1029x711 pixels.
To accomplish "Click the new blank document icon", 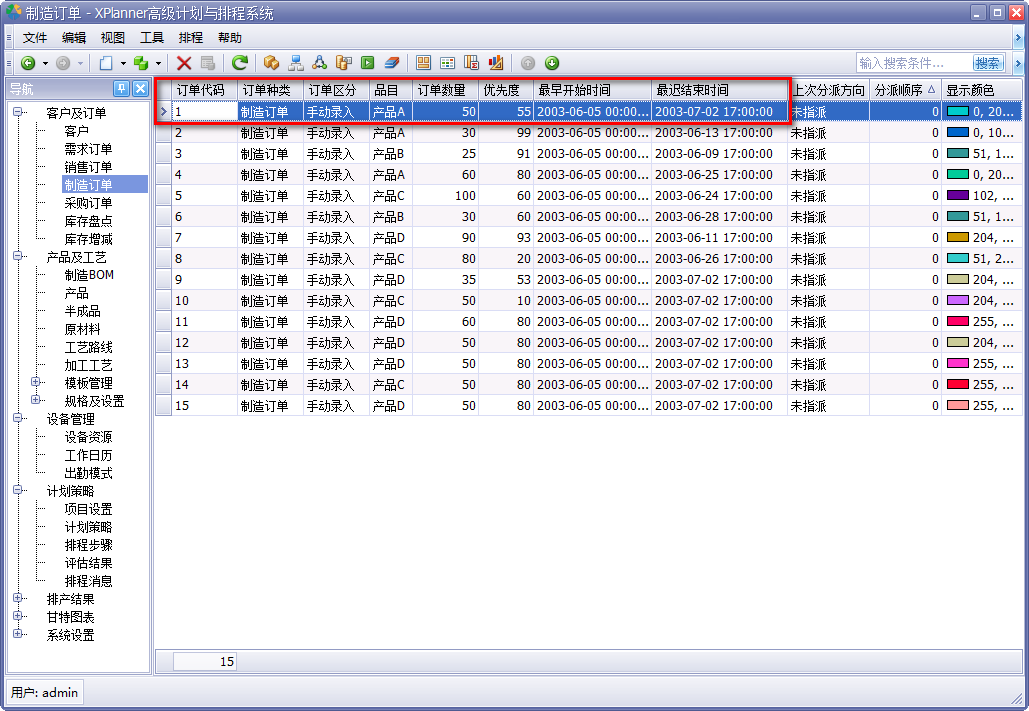I will 106,63.
